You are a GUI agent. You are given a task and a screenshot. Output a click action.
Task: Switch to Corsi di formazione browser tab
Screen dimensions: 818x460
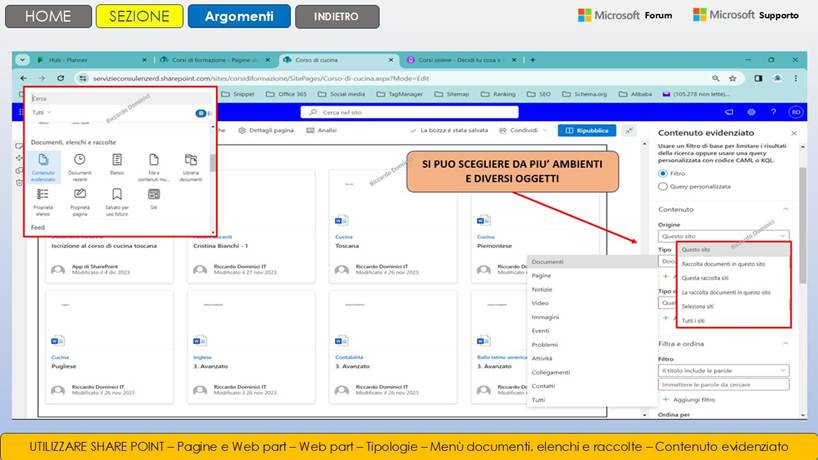[215, 60]
